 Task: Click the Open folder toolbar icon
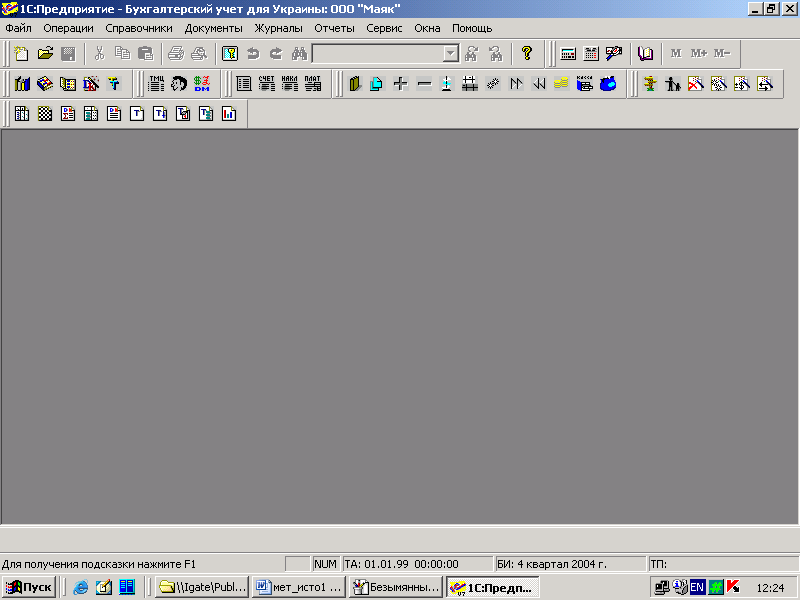point(45,54)
